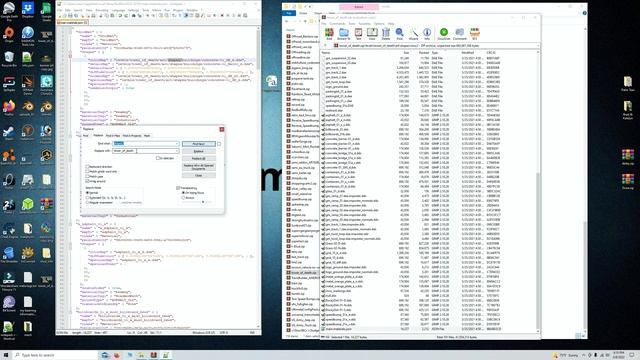Click the Comment icon in WinRAR
The height and width of the screenshot is (360, 640).
click(x=460, y=33)
